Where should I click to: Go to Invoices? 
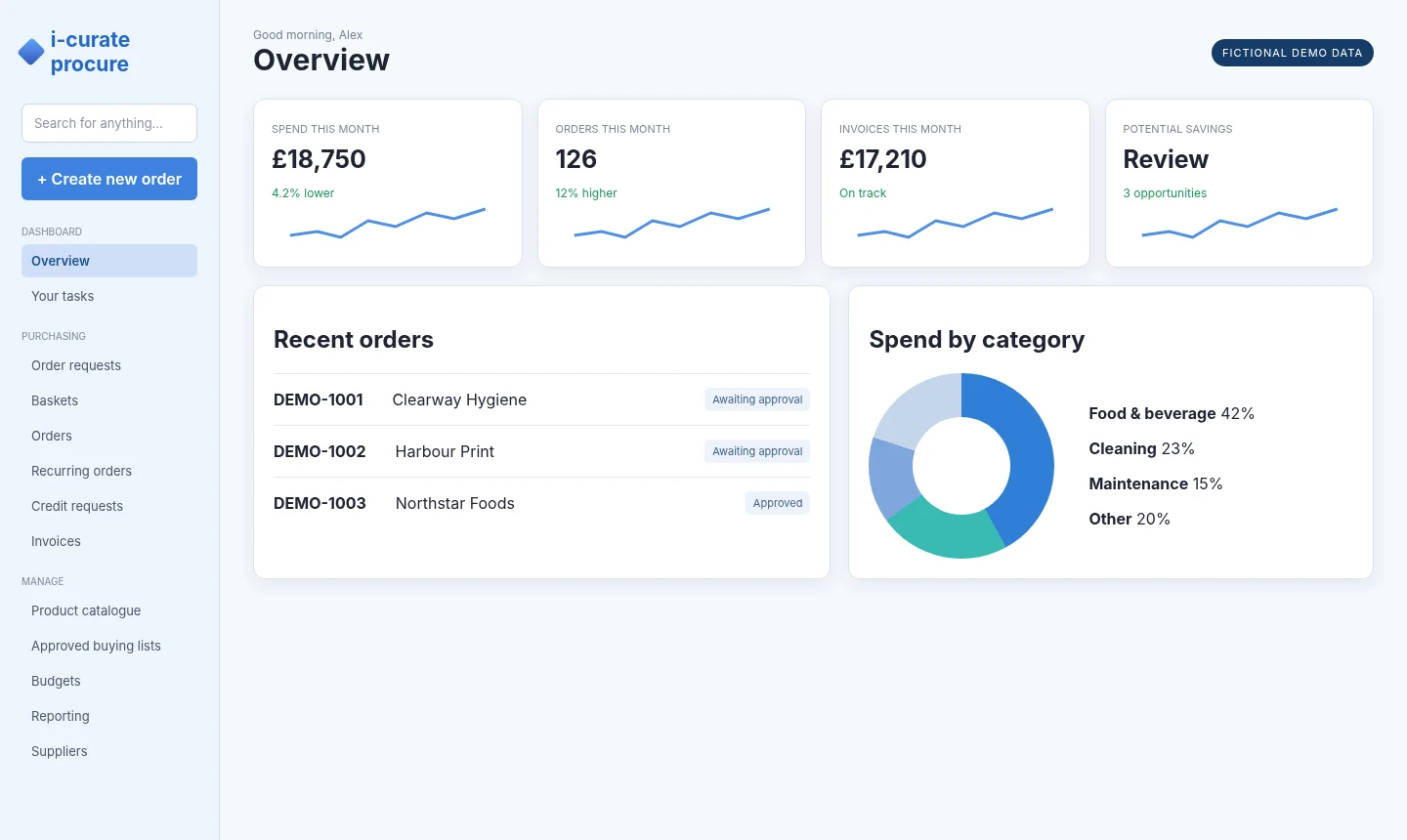(109, 541)
